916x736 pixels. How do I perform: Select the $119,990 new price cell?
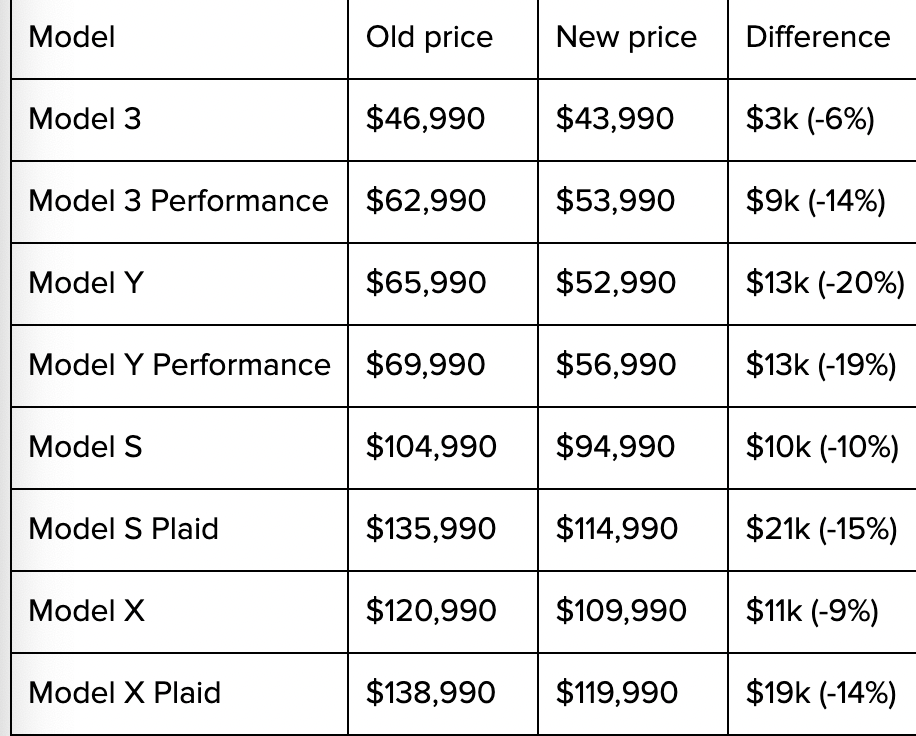click(617, 692)
